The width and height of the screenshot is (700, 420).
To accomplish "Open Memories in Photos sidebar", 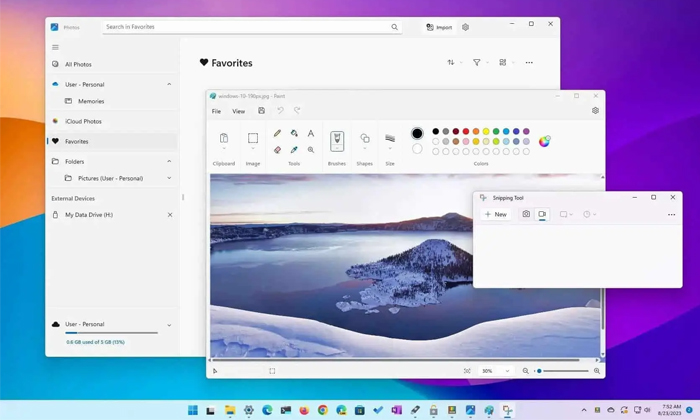I will coord(112,101).
